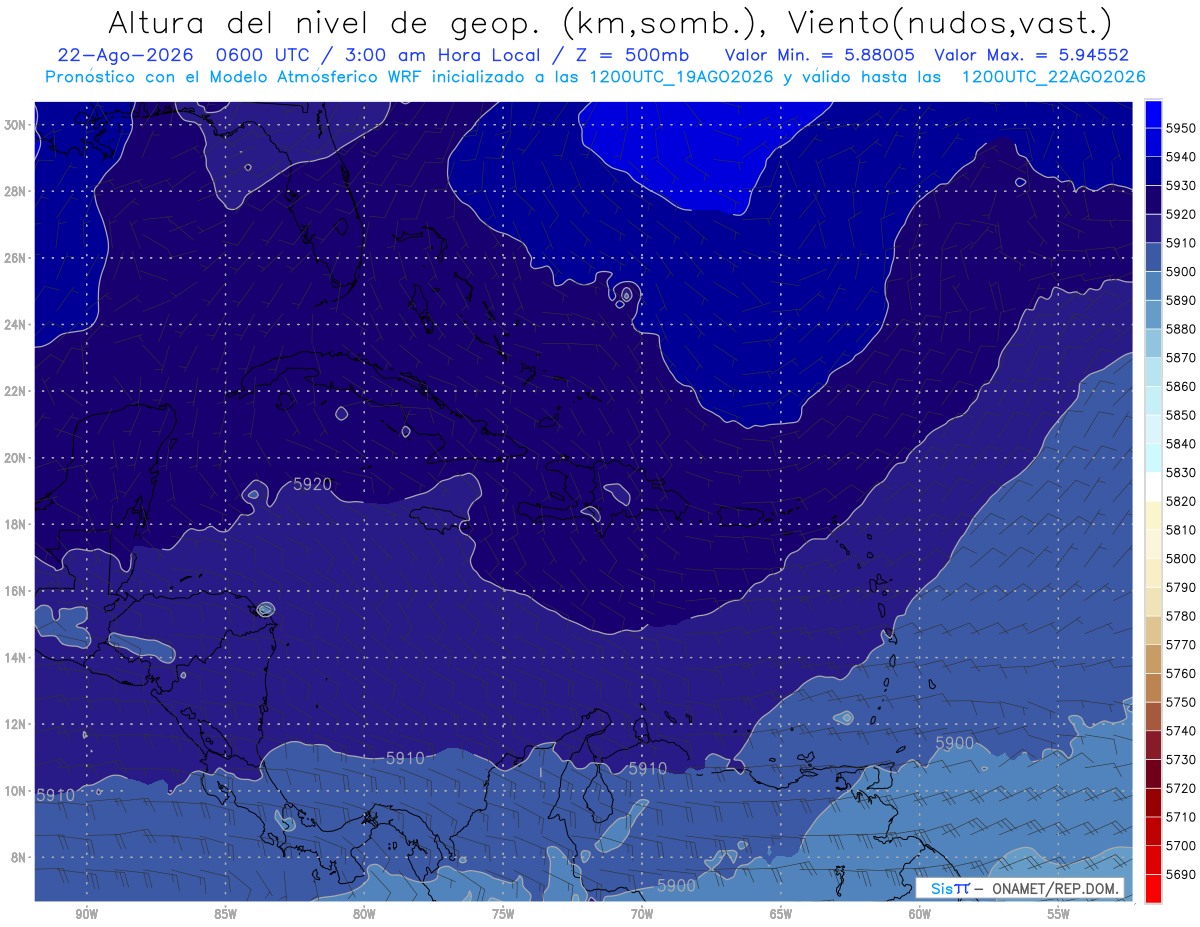Click the 18N latitude axis label
The image size is (1200, 927).
[x=14, y=524]
